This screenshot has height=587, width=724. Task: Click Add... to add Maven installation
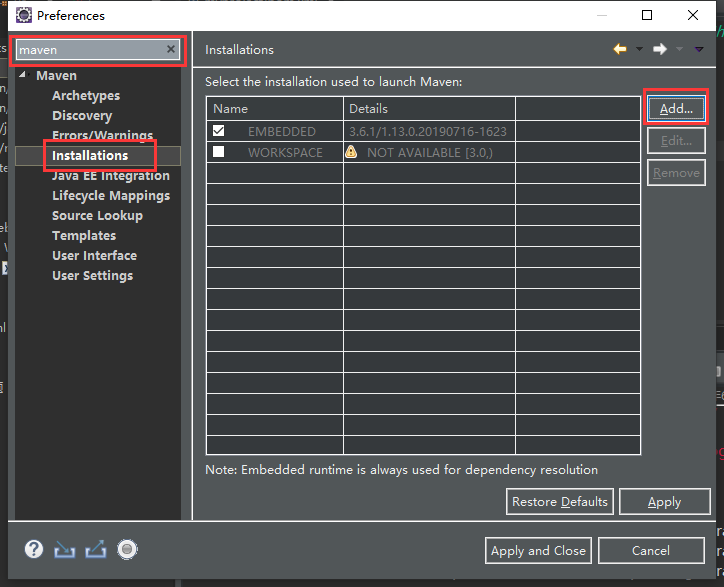(676, 109)
